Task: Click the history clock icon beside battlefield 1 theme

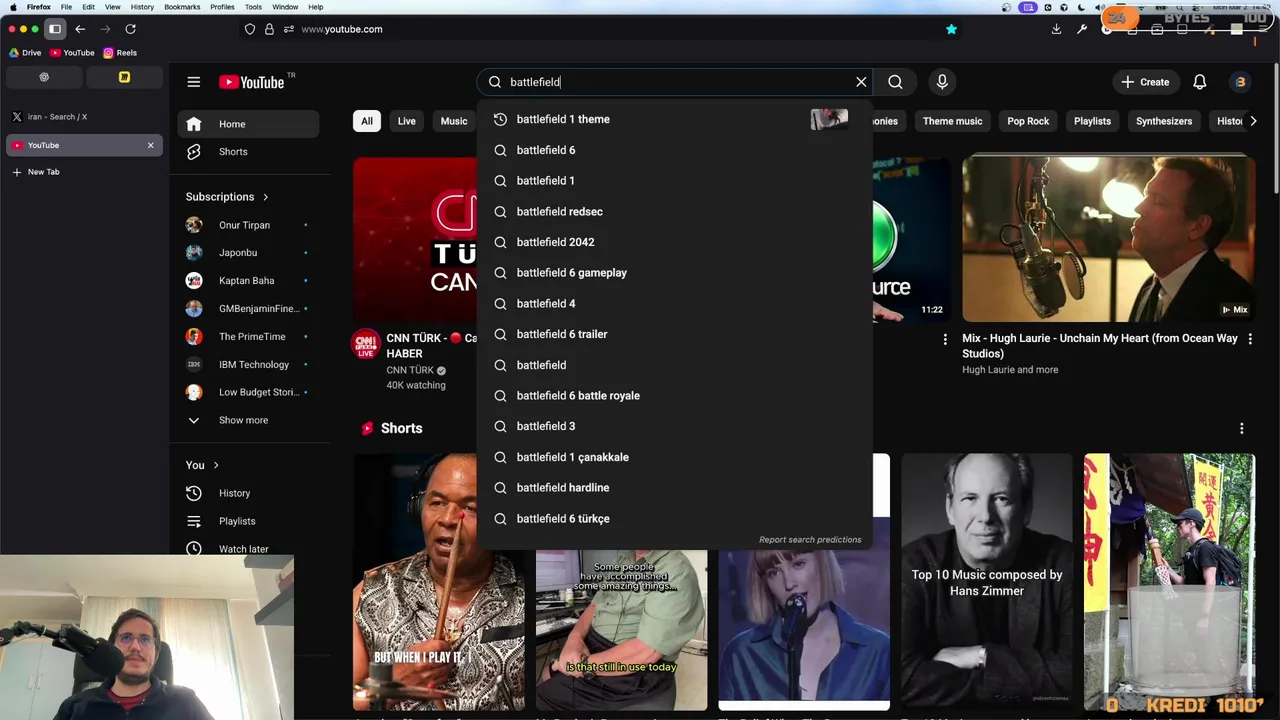Action: pos(500,119)
